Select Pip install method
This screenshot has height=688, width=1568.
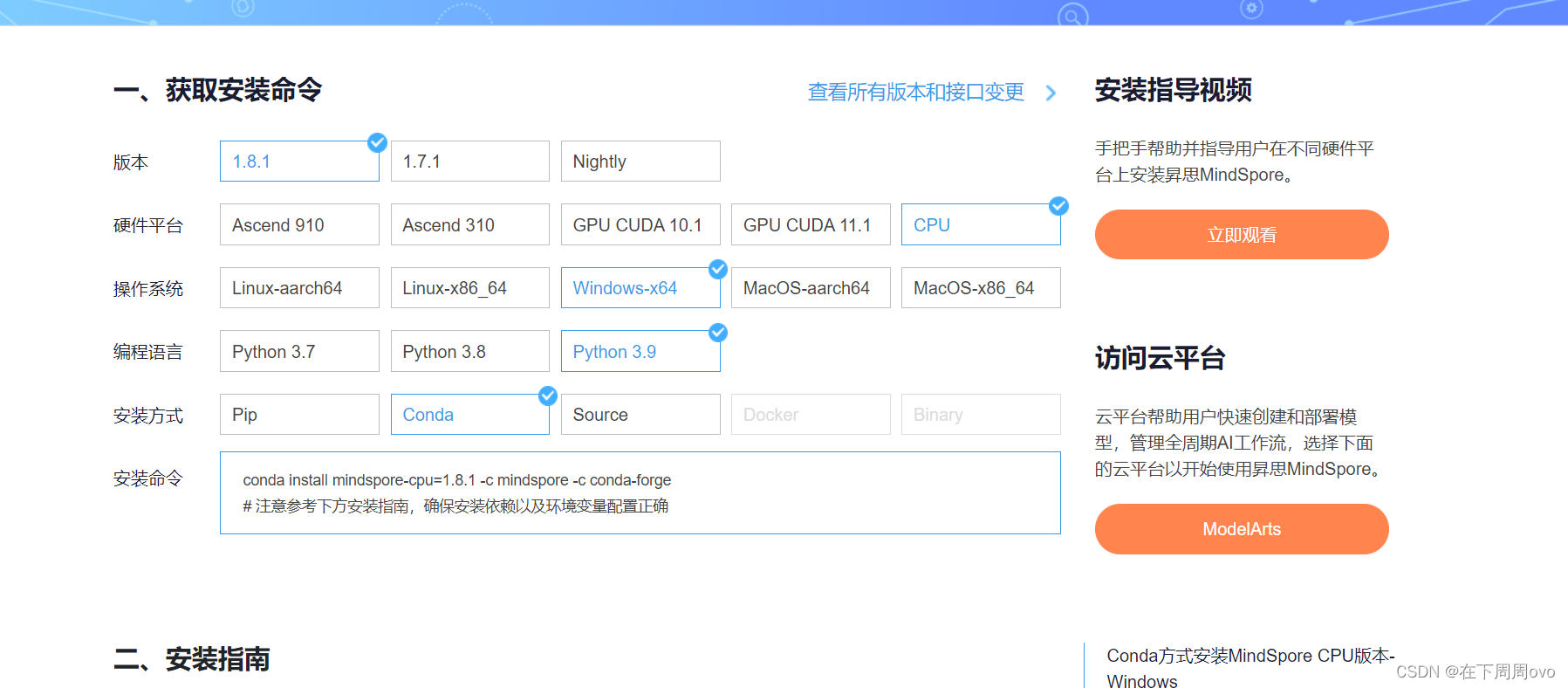click(299, 415)
